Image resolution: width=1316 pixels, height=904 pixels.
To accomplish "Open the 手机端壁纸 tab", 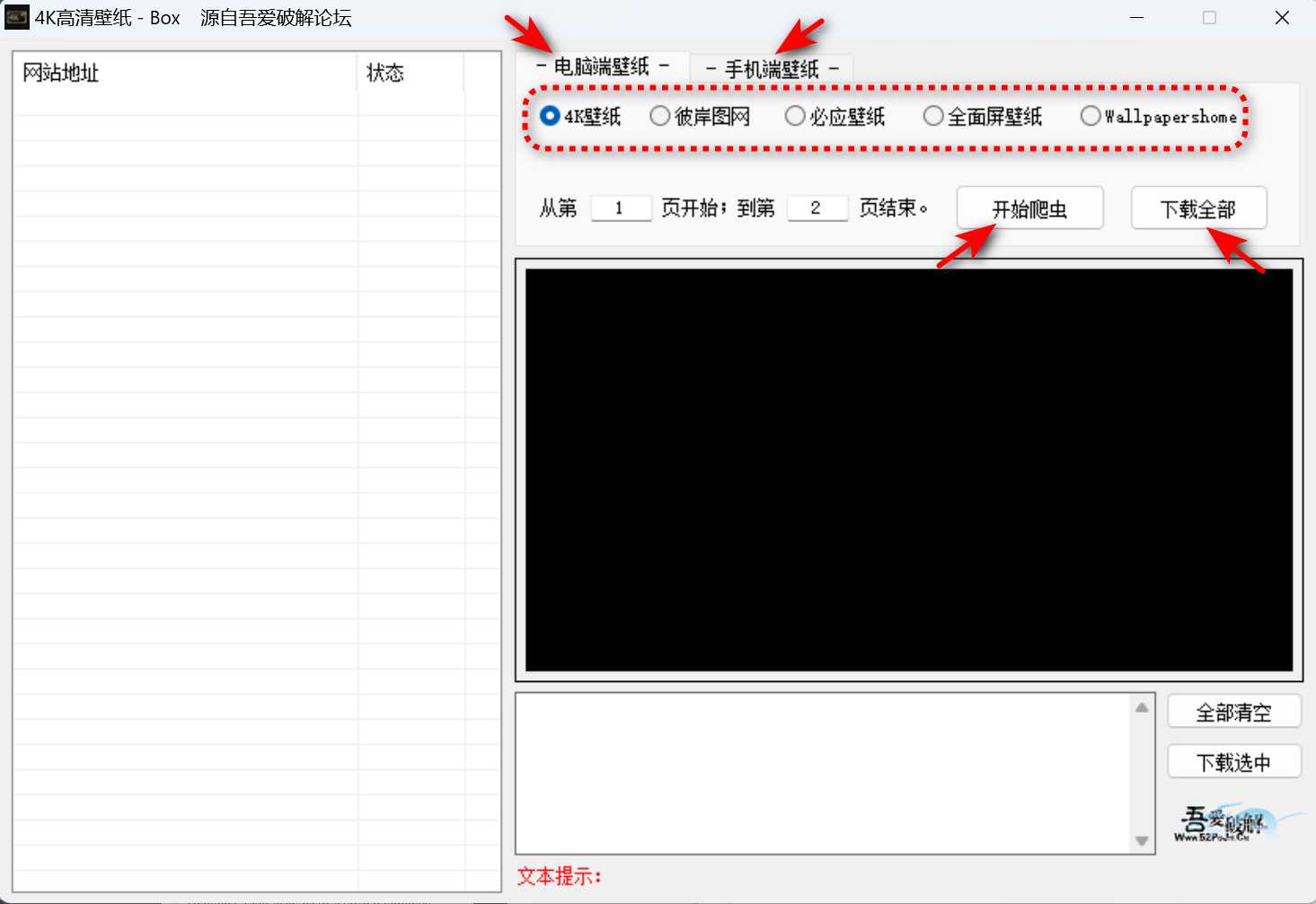I will 772,69.
